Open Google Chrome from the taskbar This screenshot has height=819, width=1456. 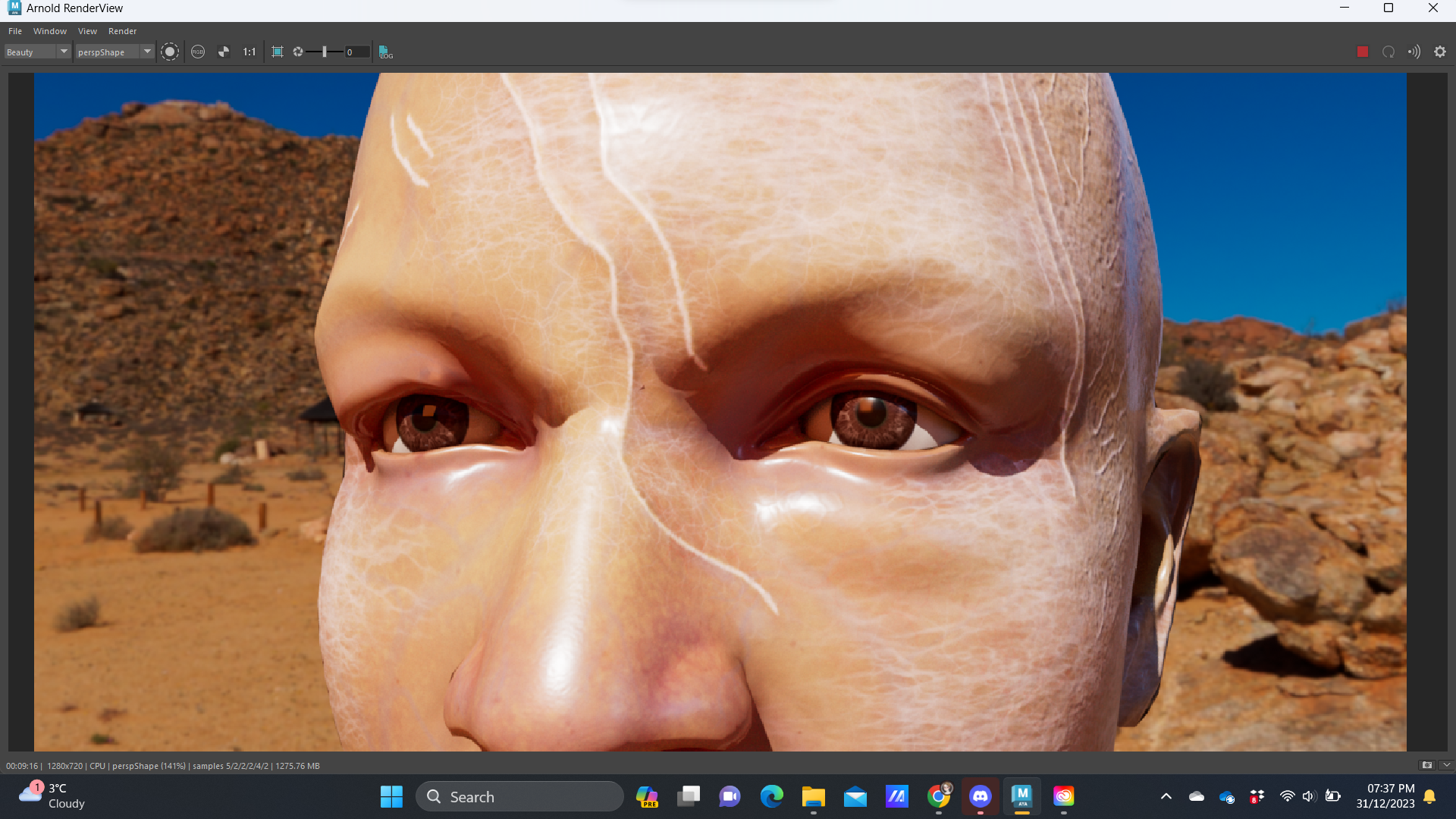tap(939, 796)
